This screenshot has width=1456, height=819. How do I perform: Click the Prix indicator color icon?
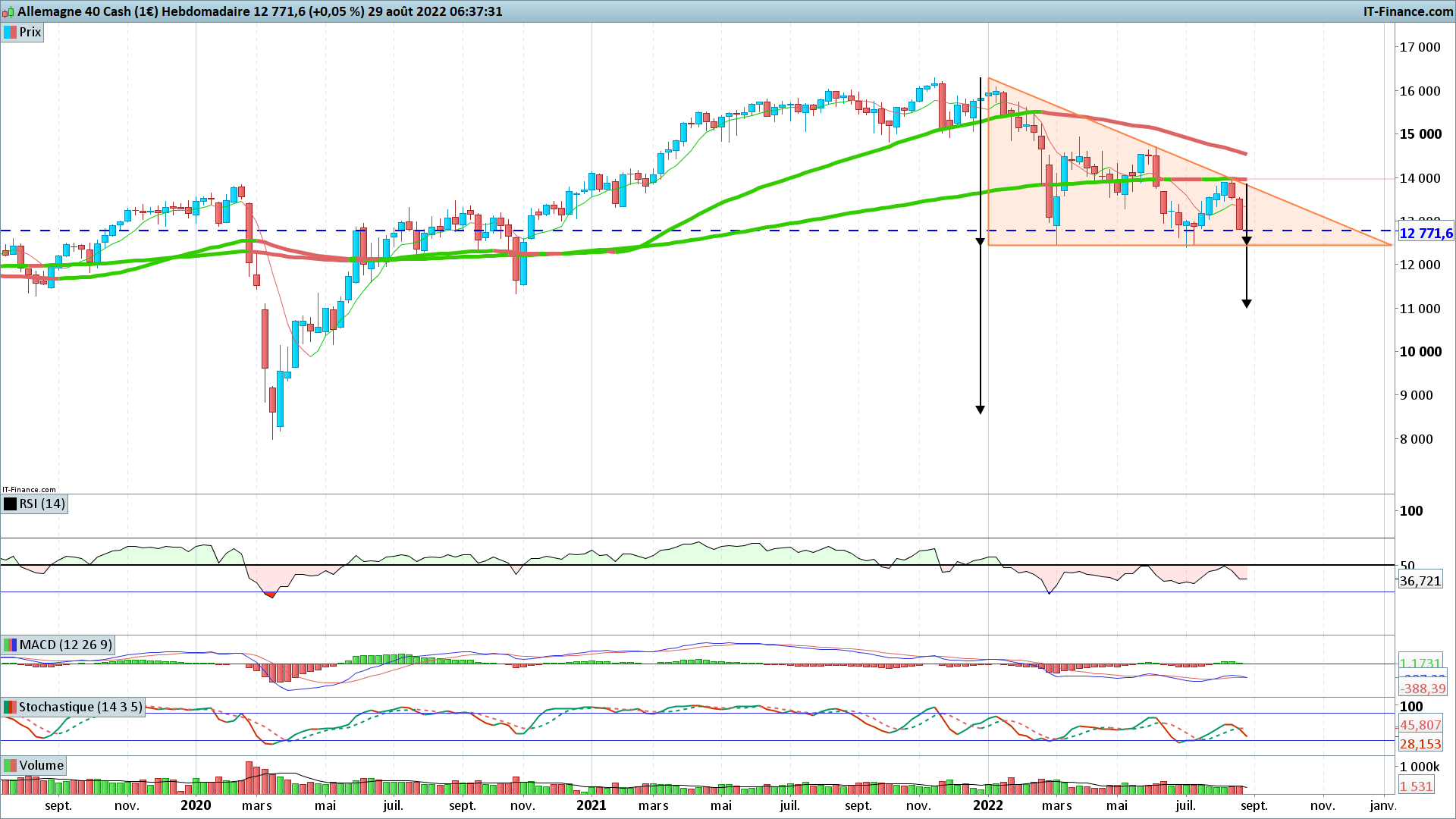11,32
